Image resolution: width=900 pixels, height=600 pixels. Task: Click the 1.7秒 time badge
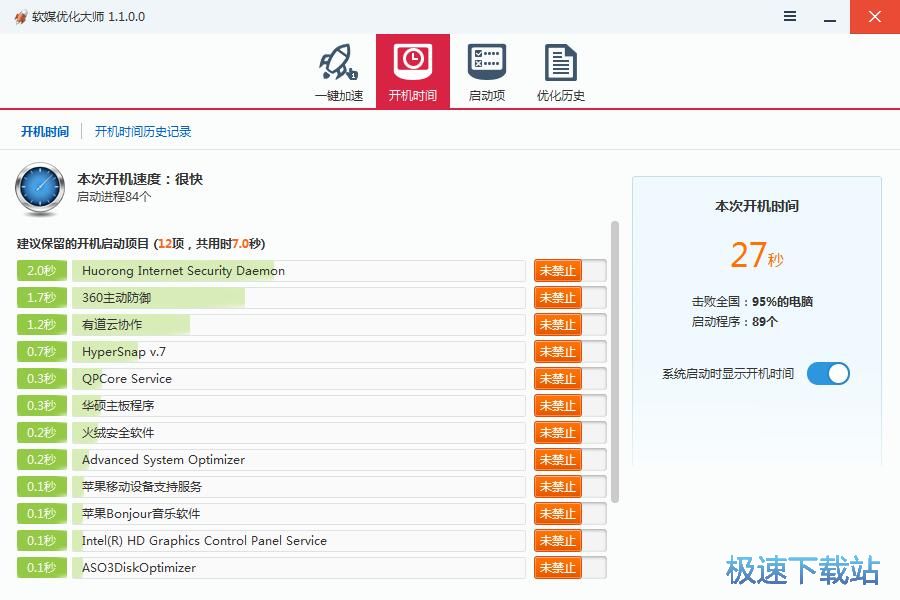[42, 297]
